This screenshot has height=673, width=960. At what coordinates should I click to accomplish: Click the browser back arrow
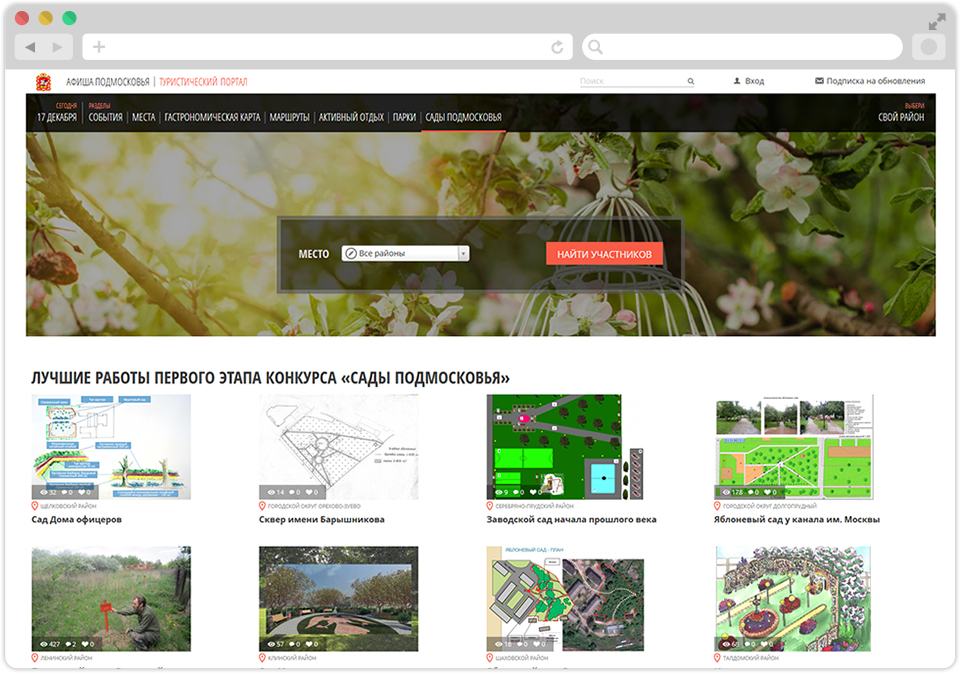coord(30,47)
